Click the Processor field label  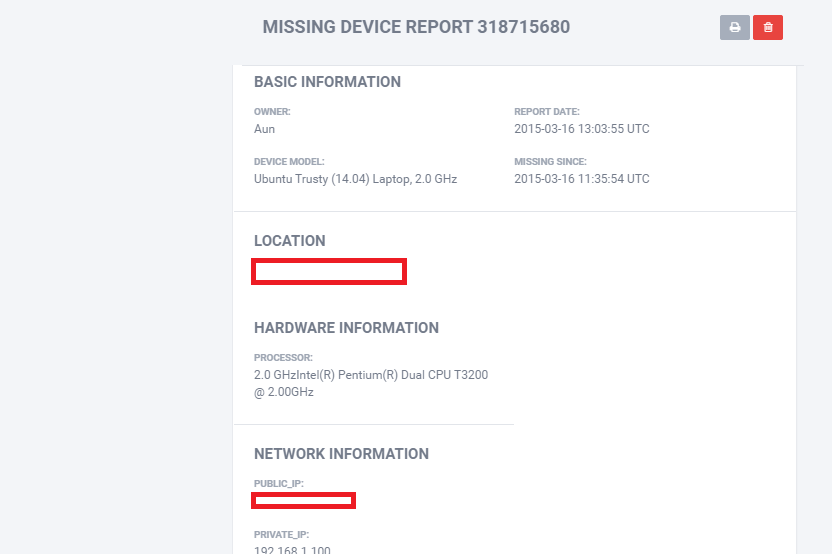tap(283, 358)
